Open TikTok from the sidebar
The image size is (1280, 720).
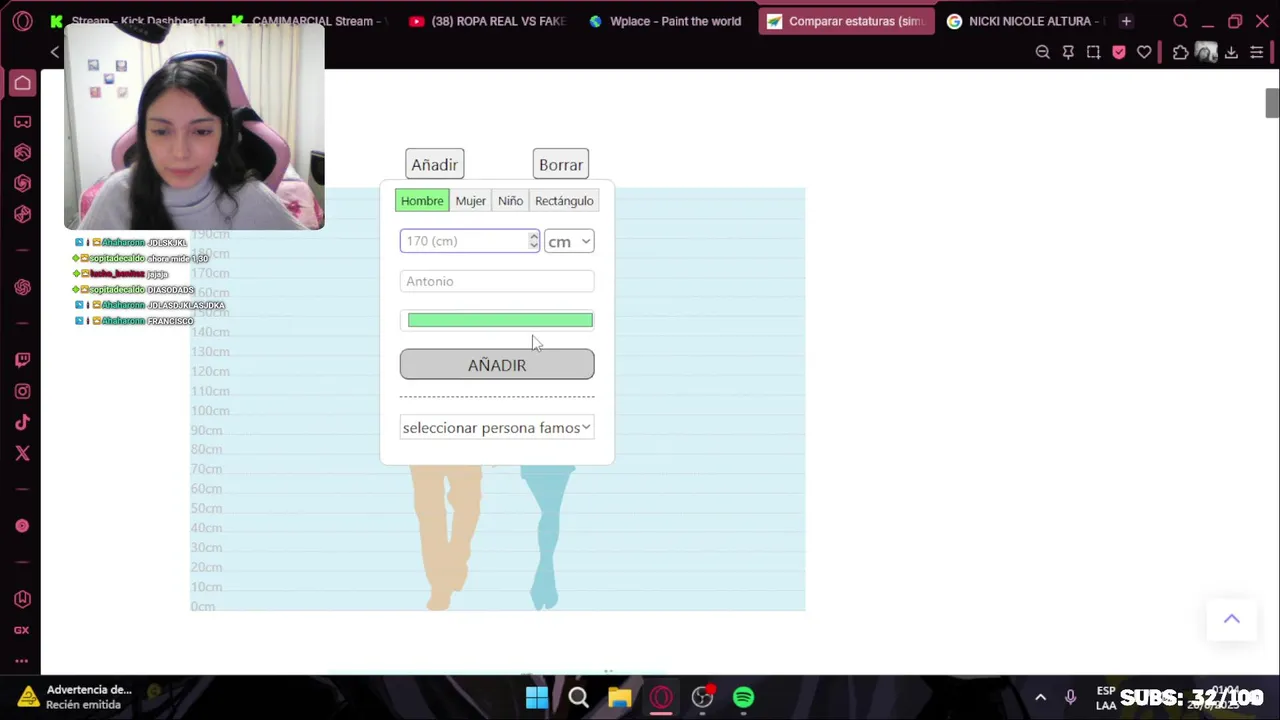click(22, 423)
